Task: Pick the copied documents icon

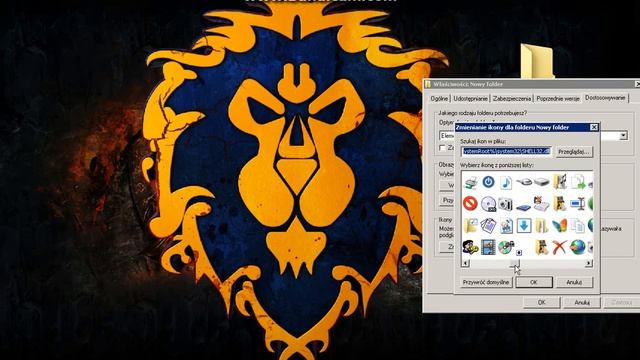Action: pos(578,225)
